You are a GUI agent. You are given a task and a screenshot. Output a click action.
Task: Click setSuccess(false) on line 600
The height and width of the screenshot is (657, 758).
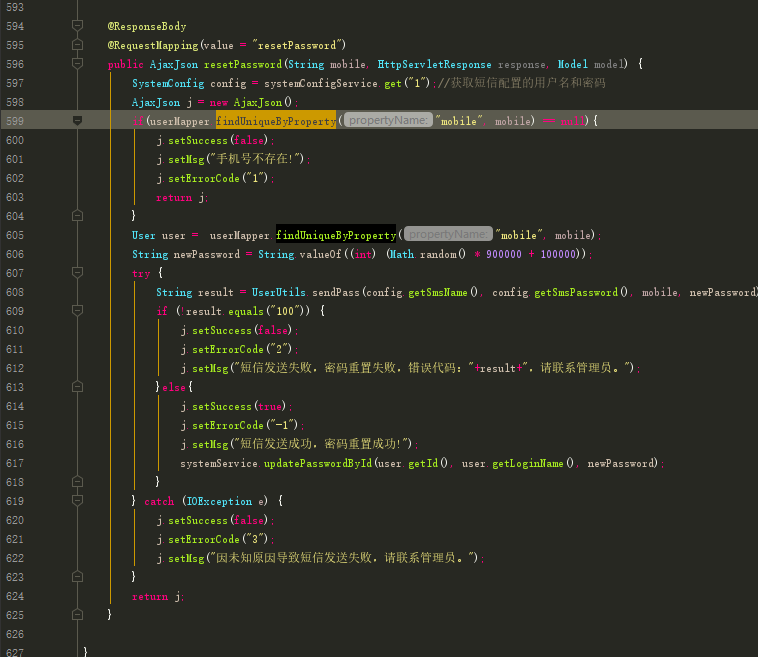218,141
